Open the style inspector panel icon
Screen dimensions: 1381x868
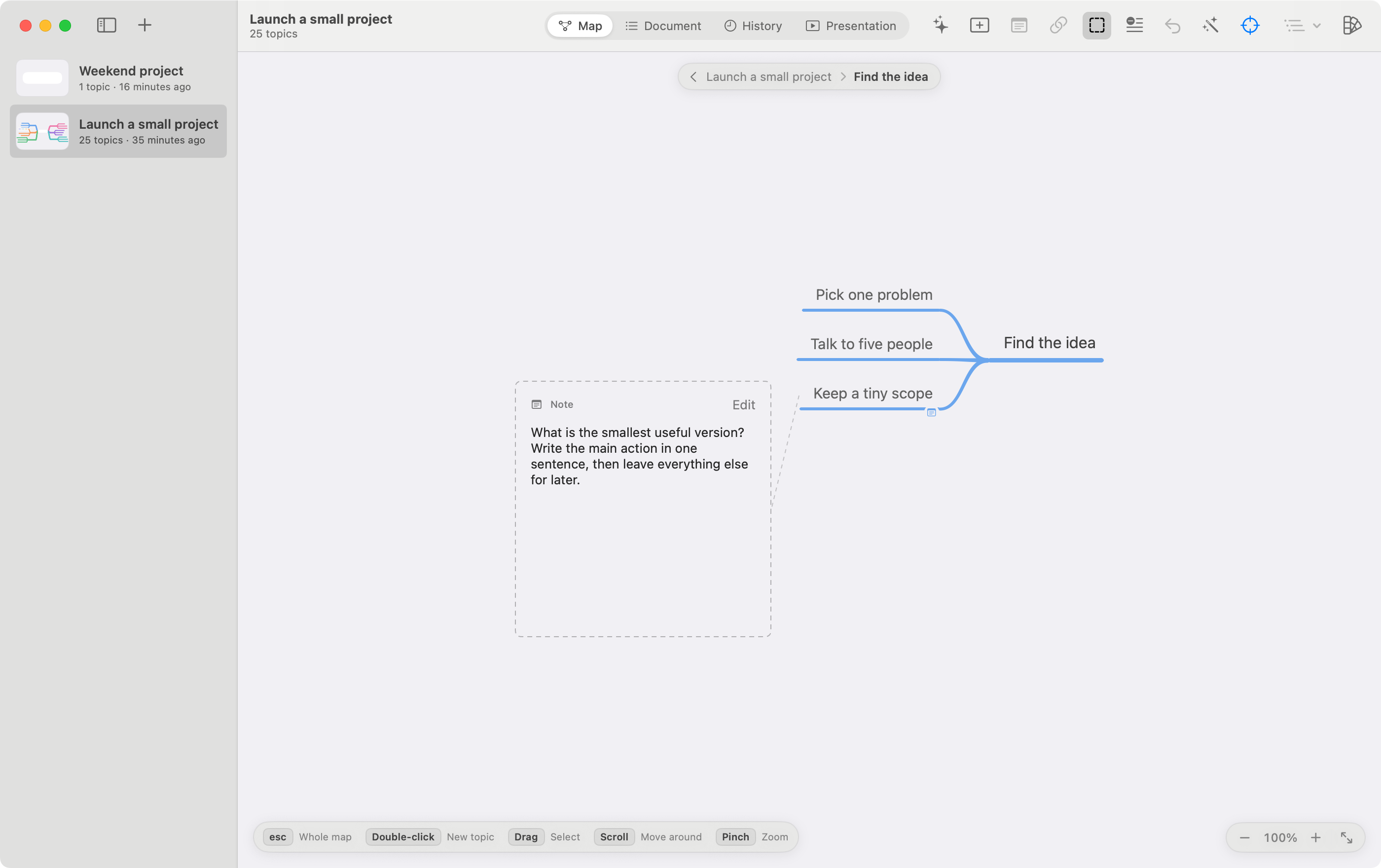[x=1352, y=25]
